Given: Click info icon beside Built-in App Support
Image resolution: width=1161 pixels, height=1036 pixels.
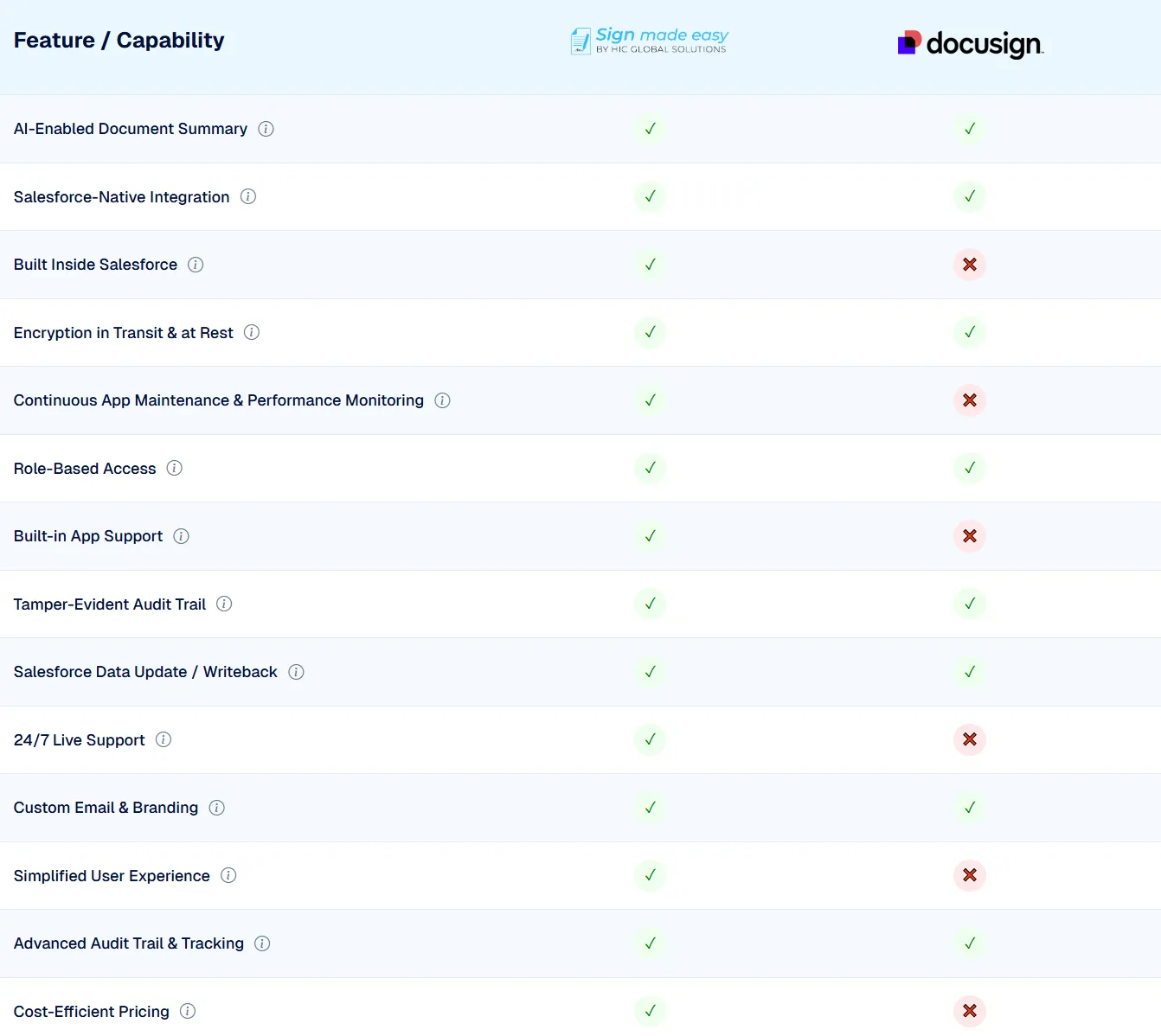Looking at the screenshot, I should (181, 536).
